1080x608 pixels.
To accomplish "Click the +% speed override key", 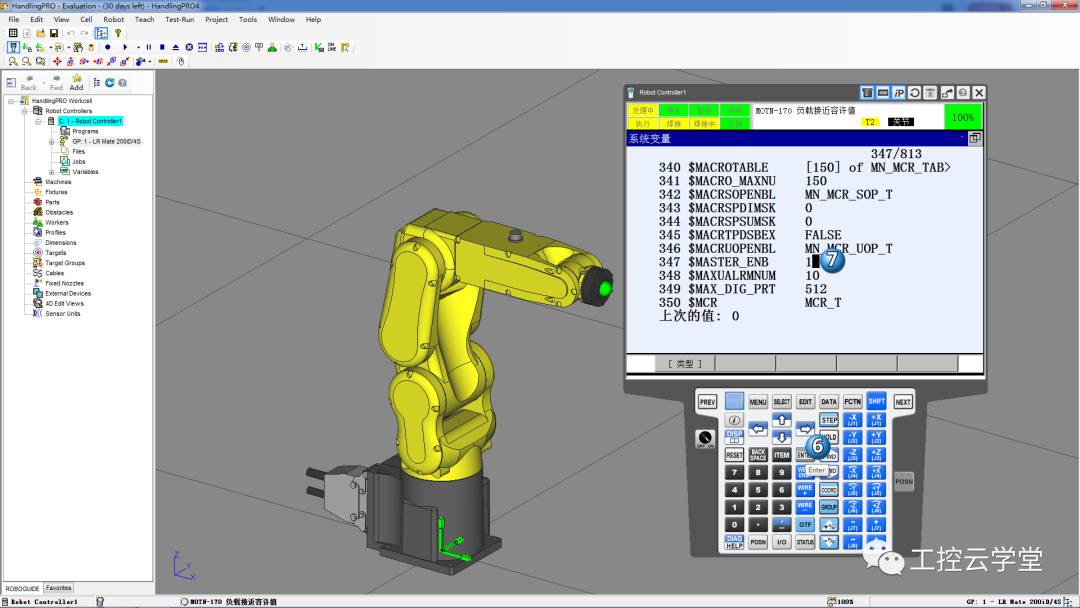I will tap(829, 525).
